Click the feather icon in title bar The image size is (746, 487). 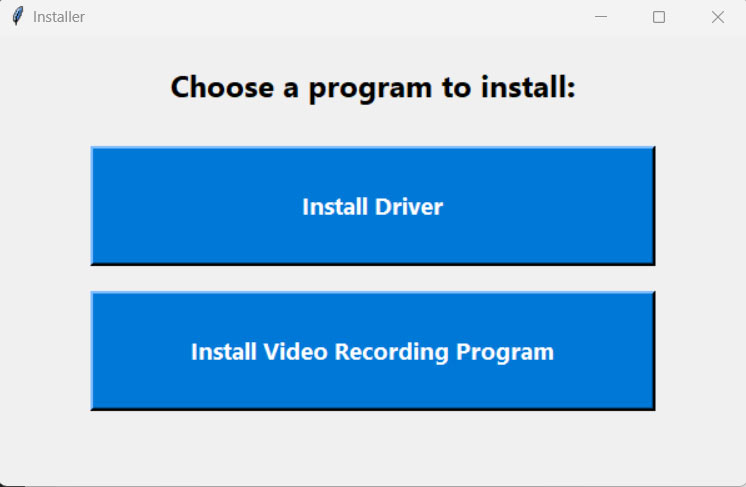point(17,17)
